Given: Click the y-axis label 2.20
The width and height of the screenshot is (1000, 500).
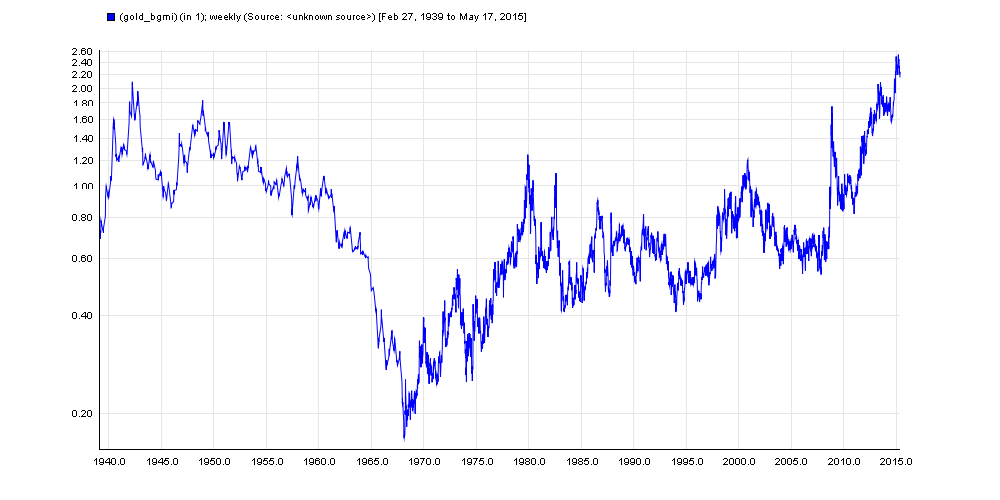Looking at the screenshot, I should [84, 74].
